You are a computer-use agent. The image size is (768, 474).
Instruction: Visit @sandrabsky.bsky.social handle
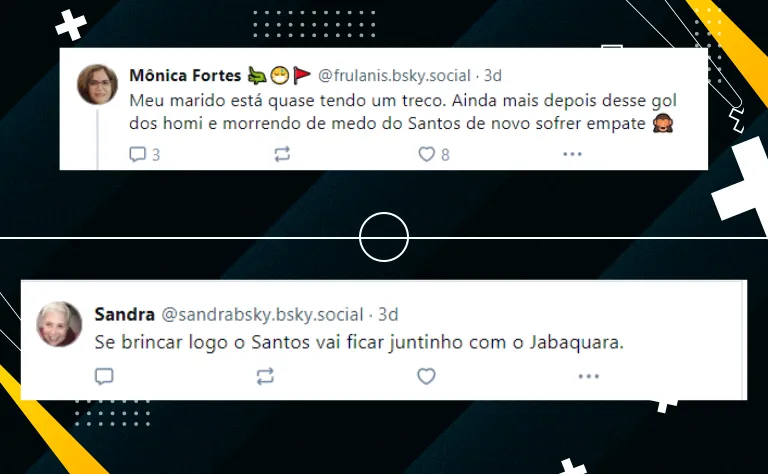point(262,314)
